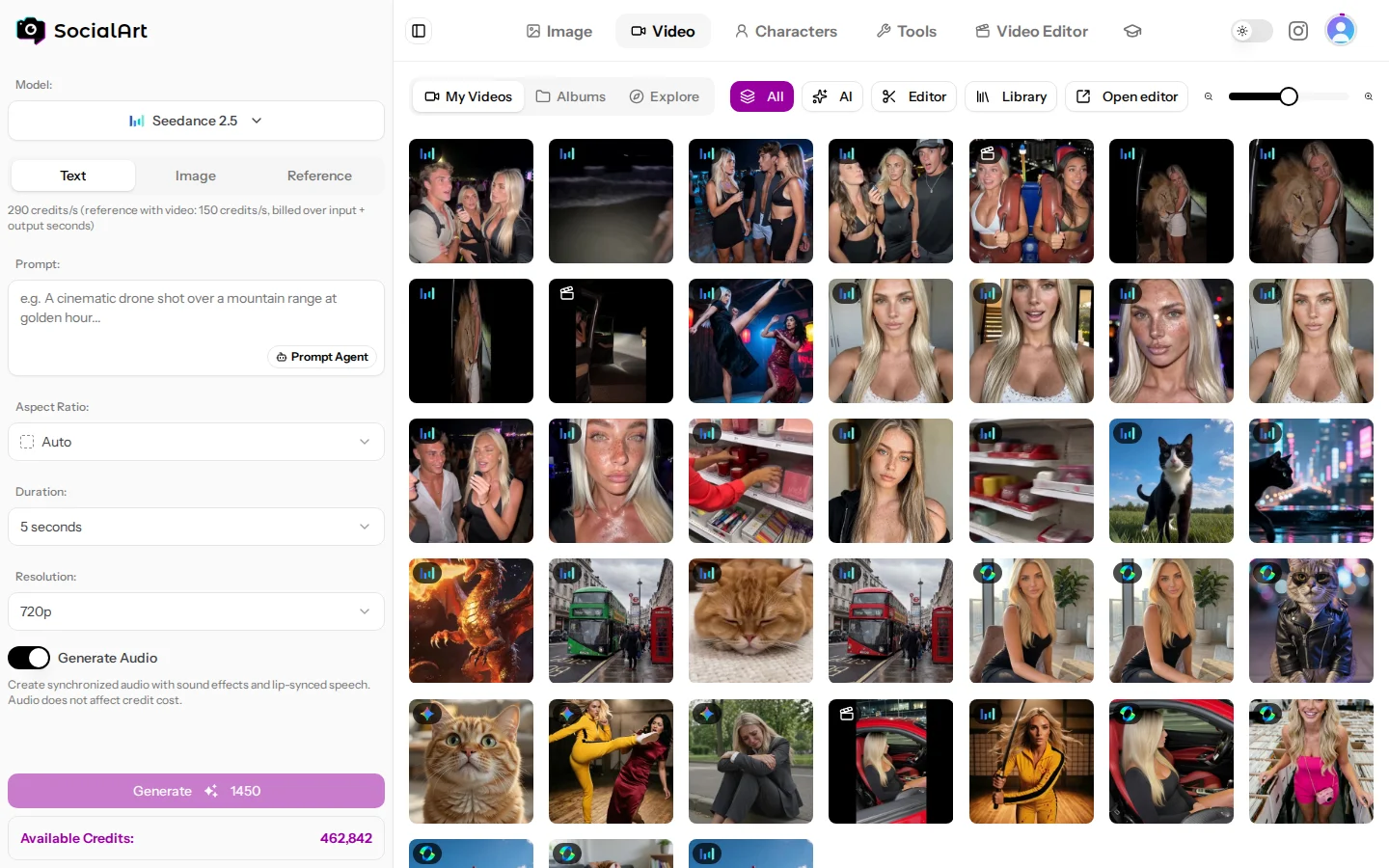Click the Open editor button

(1127, 96)
